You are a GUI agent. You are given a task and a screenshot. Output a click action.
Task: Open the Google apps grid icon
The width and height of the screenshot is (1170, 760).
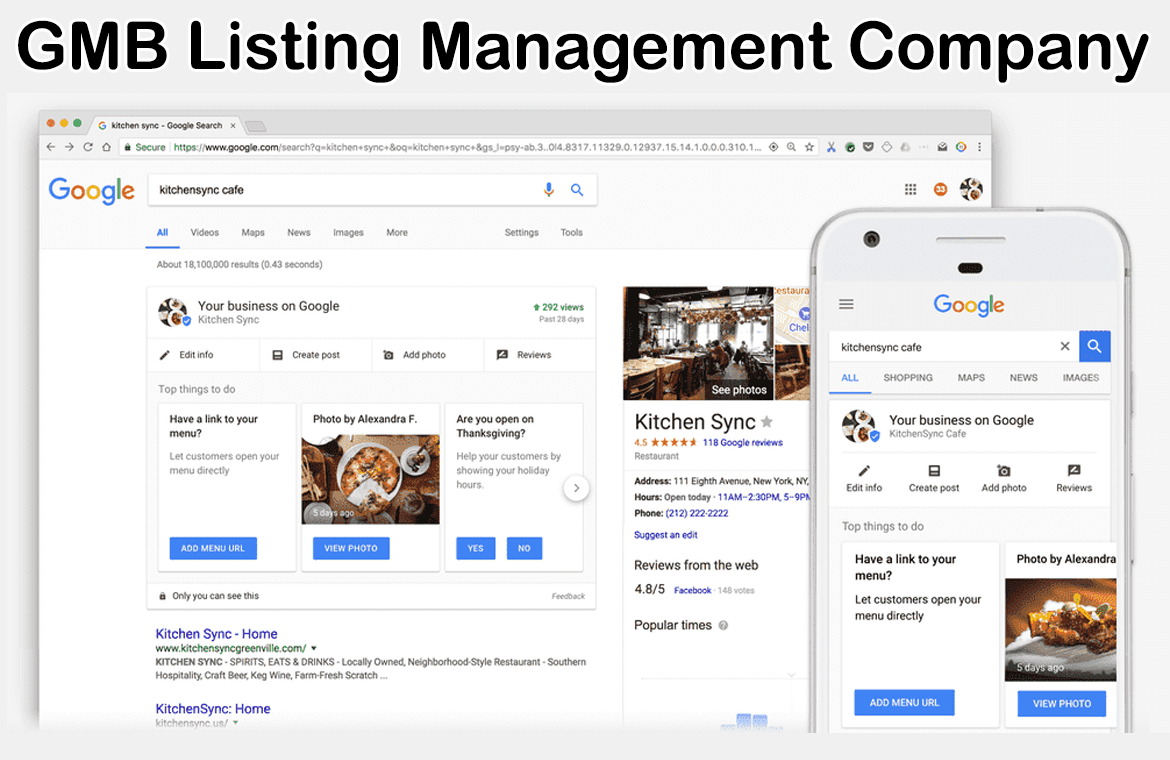[x=910, y=189]
